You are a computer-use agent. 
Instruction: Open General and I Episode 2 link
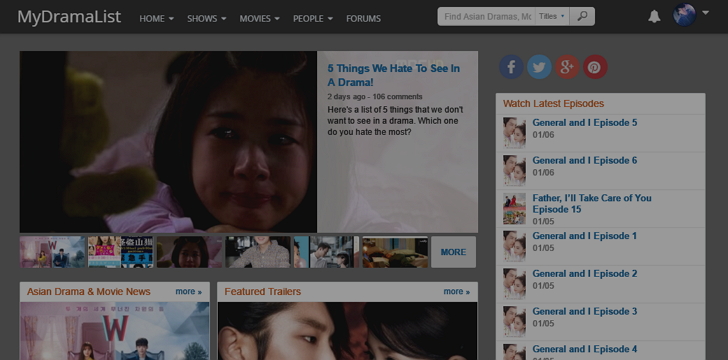coord(585,274)
